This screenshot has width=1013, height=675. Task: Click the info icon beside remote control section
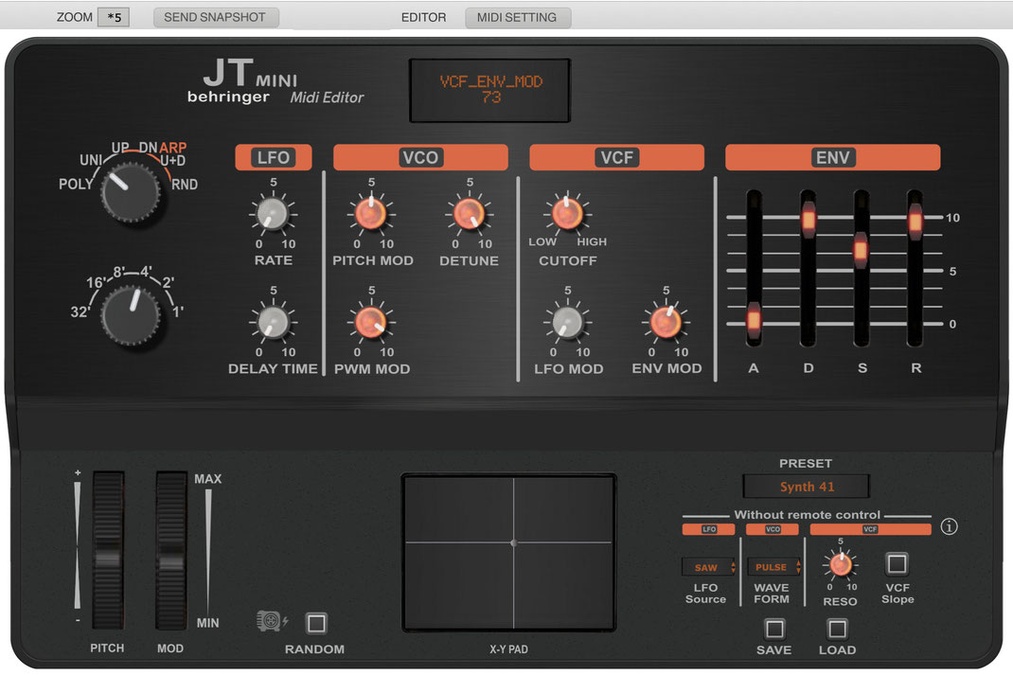949,527
